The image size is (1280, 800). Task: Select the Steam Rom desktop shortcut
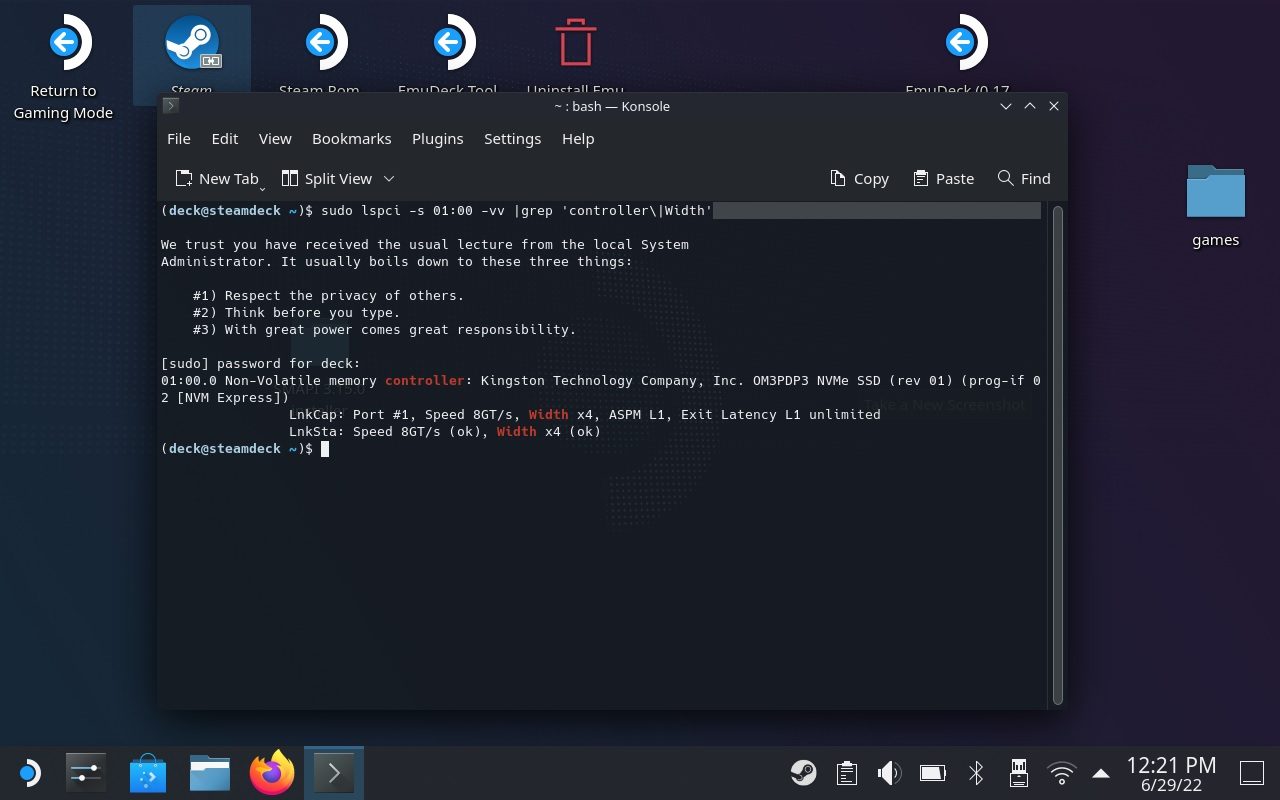pos(319,52)
